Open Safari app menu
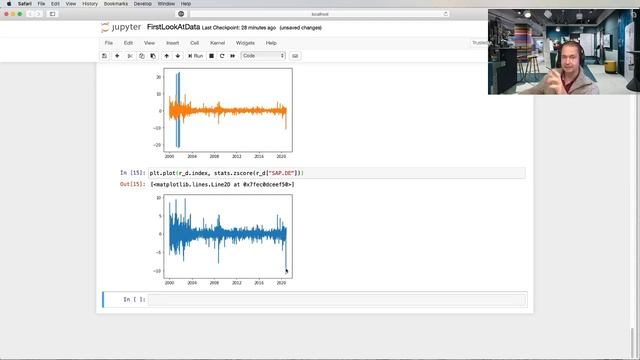The height and width of the screenshot is (360, 640). click(x=24, y=4)
